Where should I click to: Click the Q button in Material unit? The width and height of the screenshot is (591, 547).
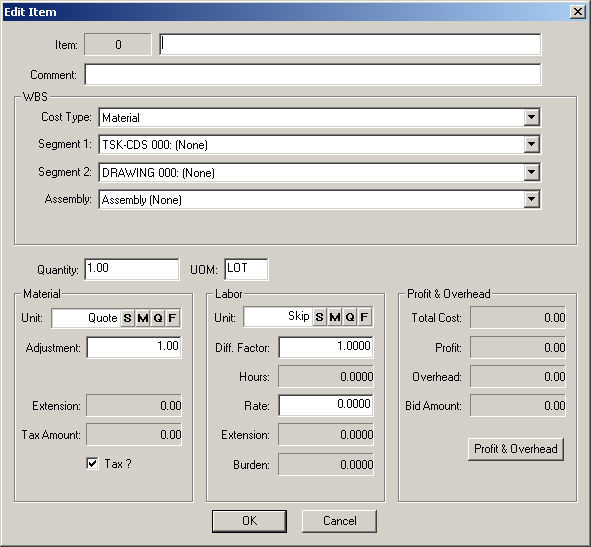click(x=158, y=318)
